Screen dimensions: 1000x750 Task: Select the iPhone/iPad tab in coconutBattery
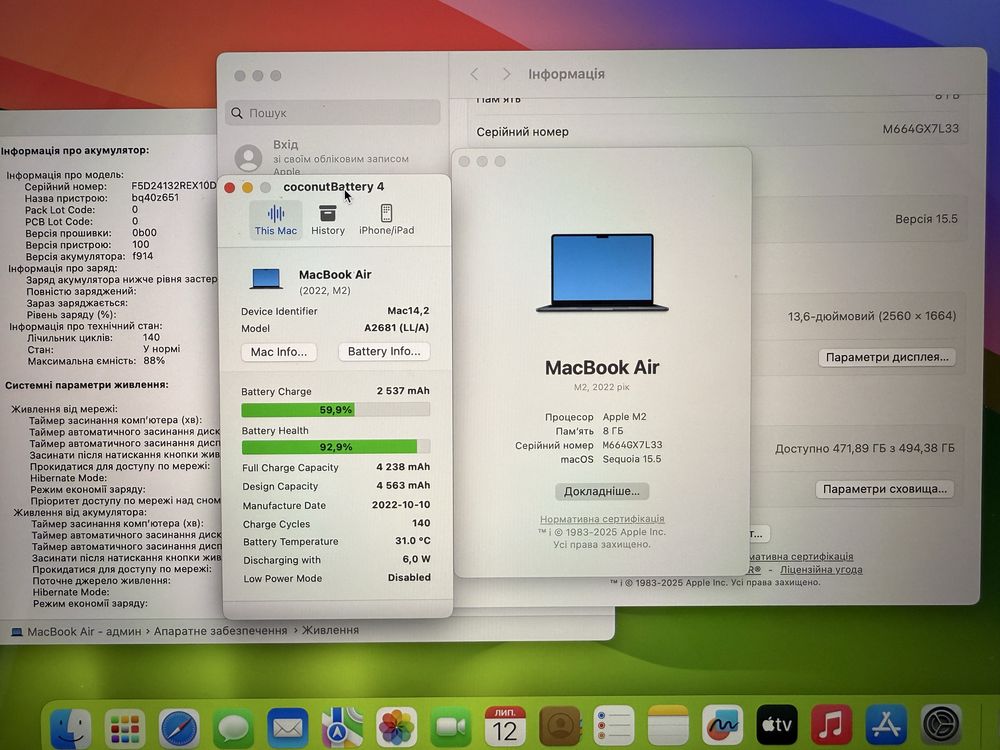coord(386,219)
